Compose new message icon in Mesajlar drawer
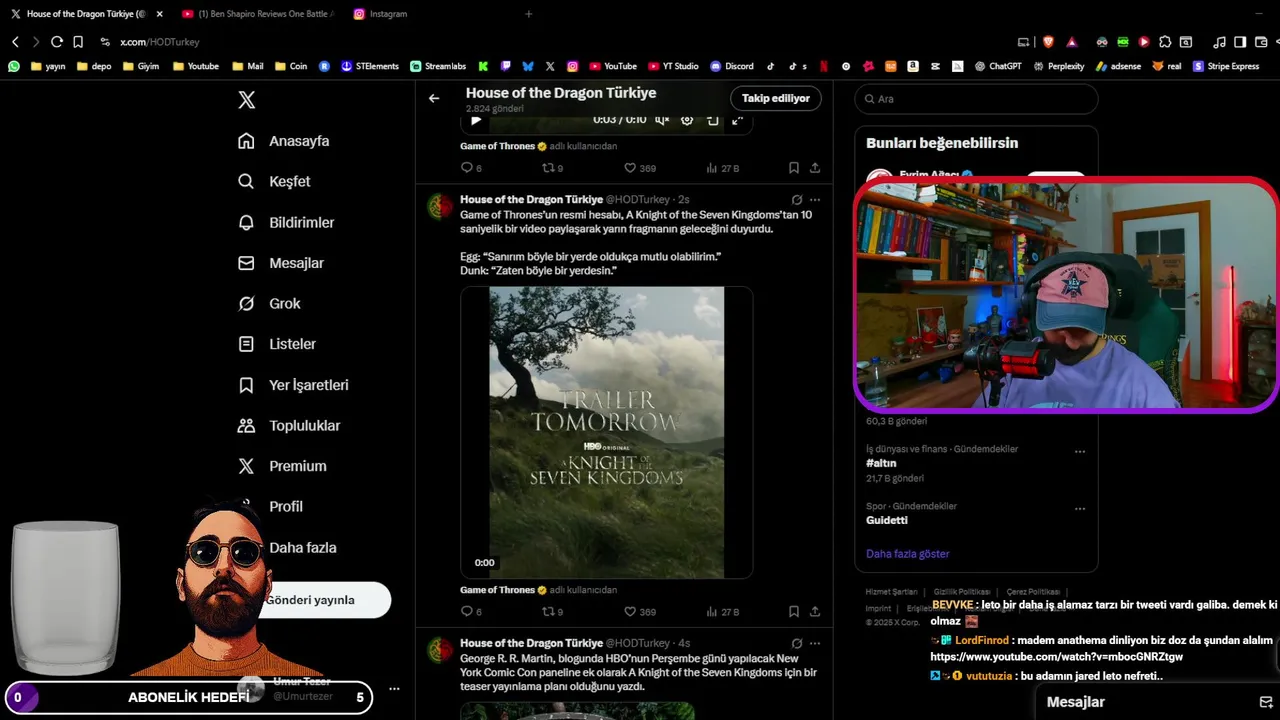This screenshot has width=1280, height=720. click(1265, 702)
